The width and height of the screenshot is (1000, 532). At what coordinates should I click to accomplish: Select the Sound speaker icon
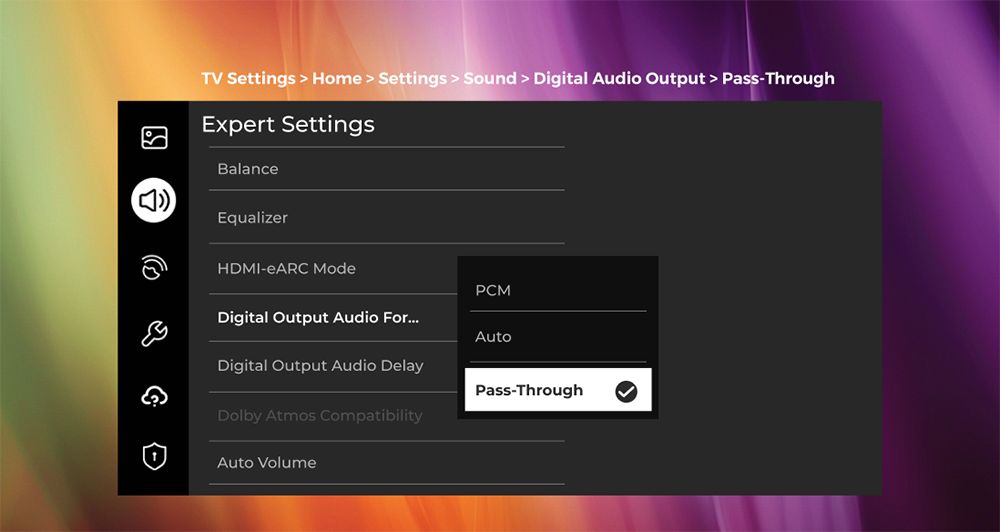tap(154, 200)
